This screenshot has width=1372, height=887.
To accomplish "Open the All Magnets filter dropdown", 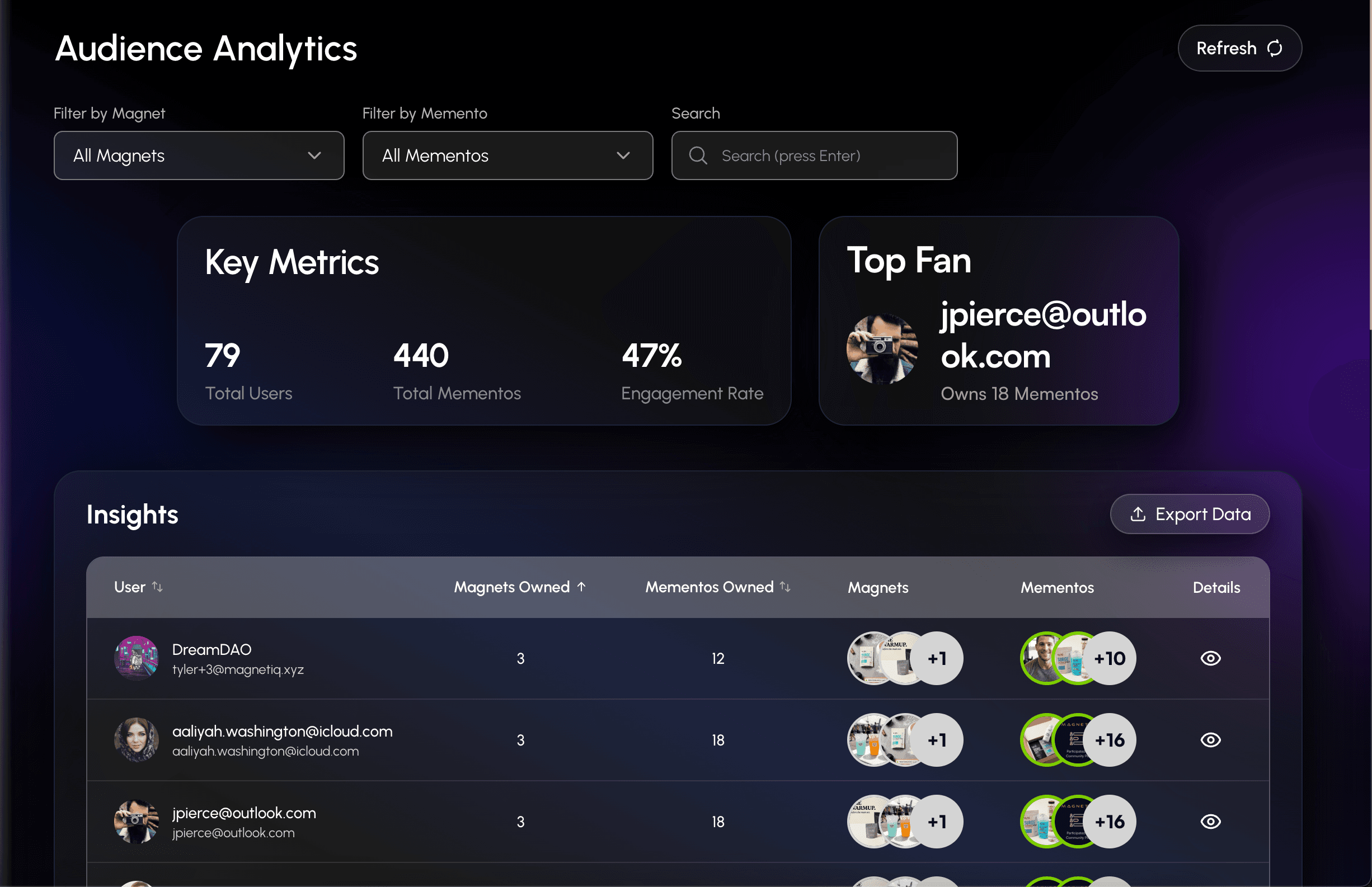I will click(x=199, y=155).
